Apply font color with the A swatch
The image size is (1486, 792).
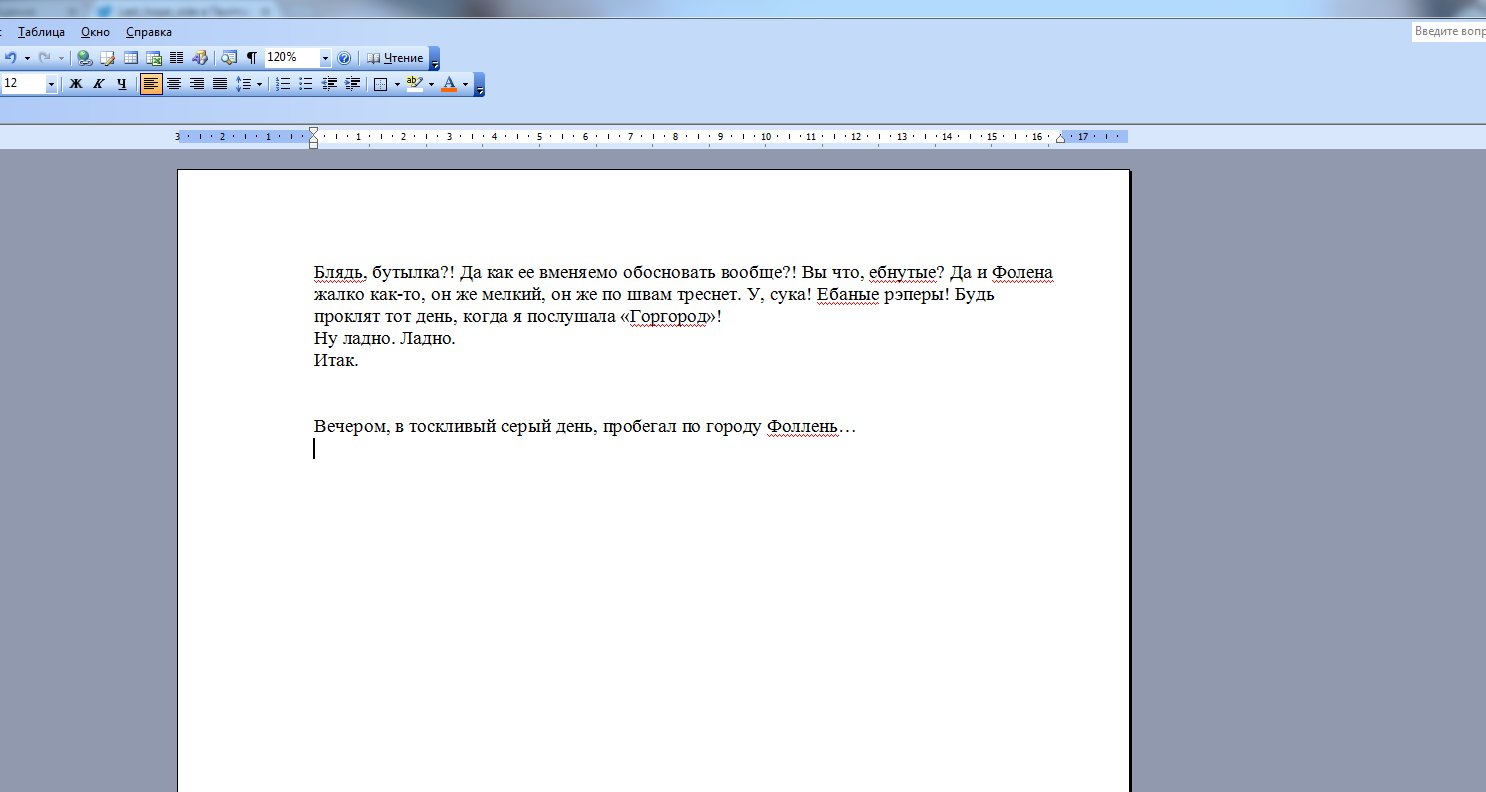pyautogui.click(x=449, y=84)
